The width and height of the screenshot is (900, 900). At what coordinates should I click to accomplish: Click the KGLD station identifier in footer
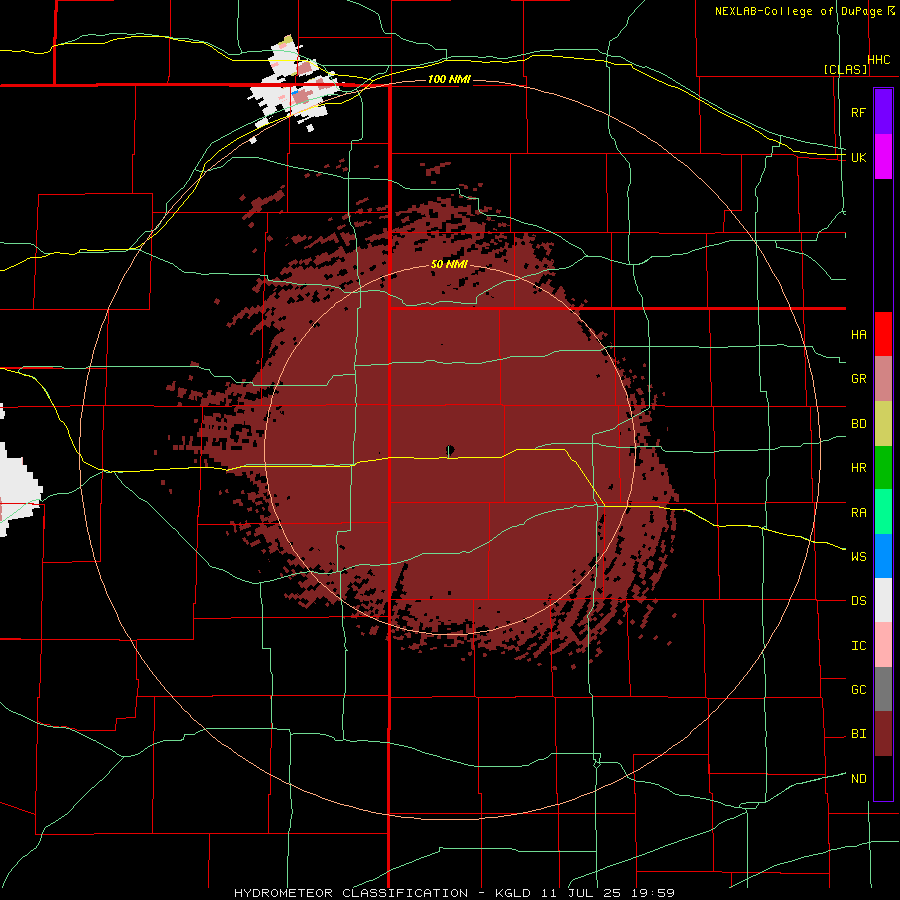515,893
